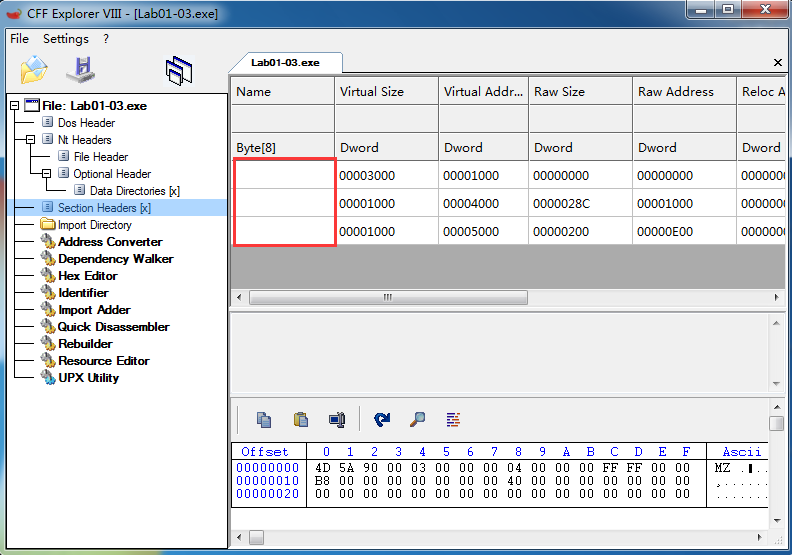Click hex offset 00000010 row label
The width and height of the screenshot is (792, 555).
click(268, 481)
